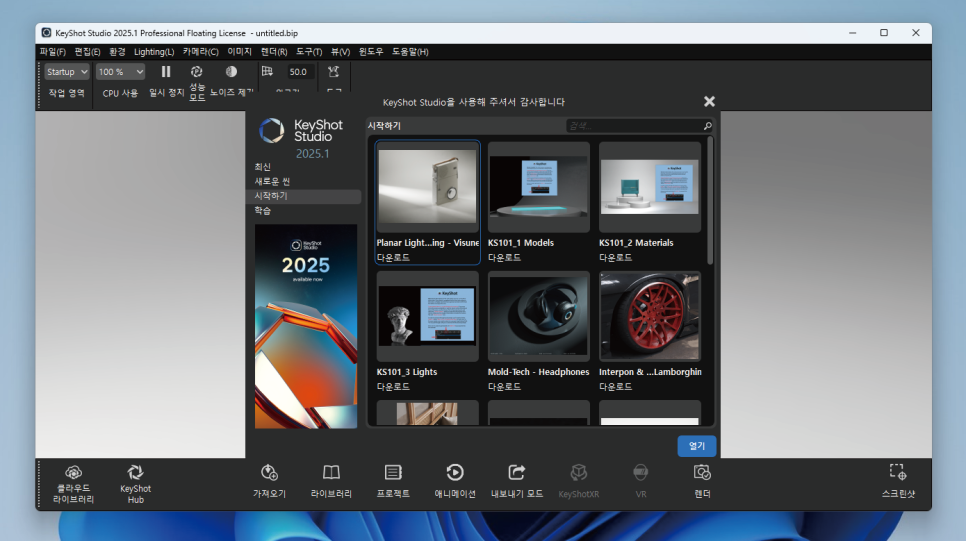Select the Interpon Lamborghini wheel thumbnail

tap(649, 316)
